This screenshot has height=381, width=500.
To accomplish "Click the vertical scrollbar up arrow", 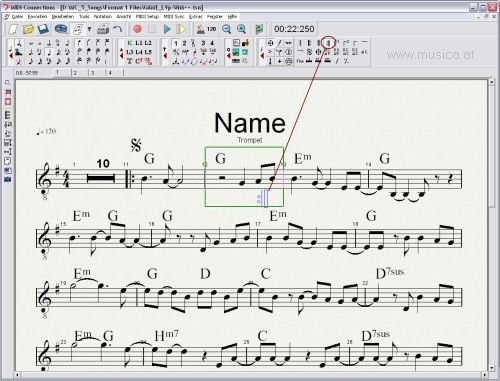I will pos(492,82).
